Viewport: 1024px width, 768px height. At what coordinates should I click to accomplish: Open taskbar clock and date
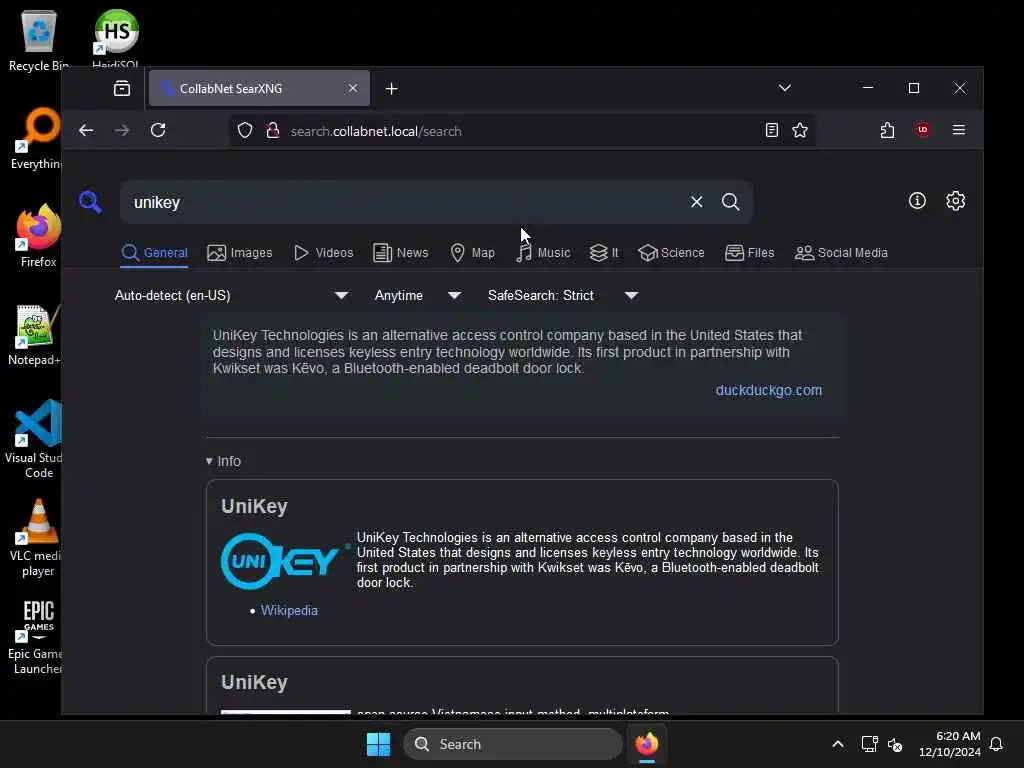[x=950, y=744]
